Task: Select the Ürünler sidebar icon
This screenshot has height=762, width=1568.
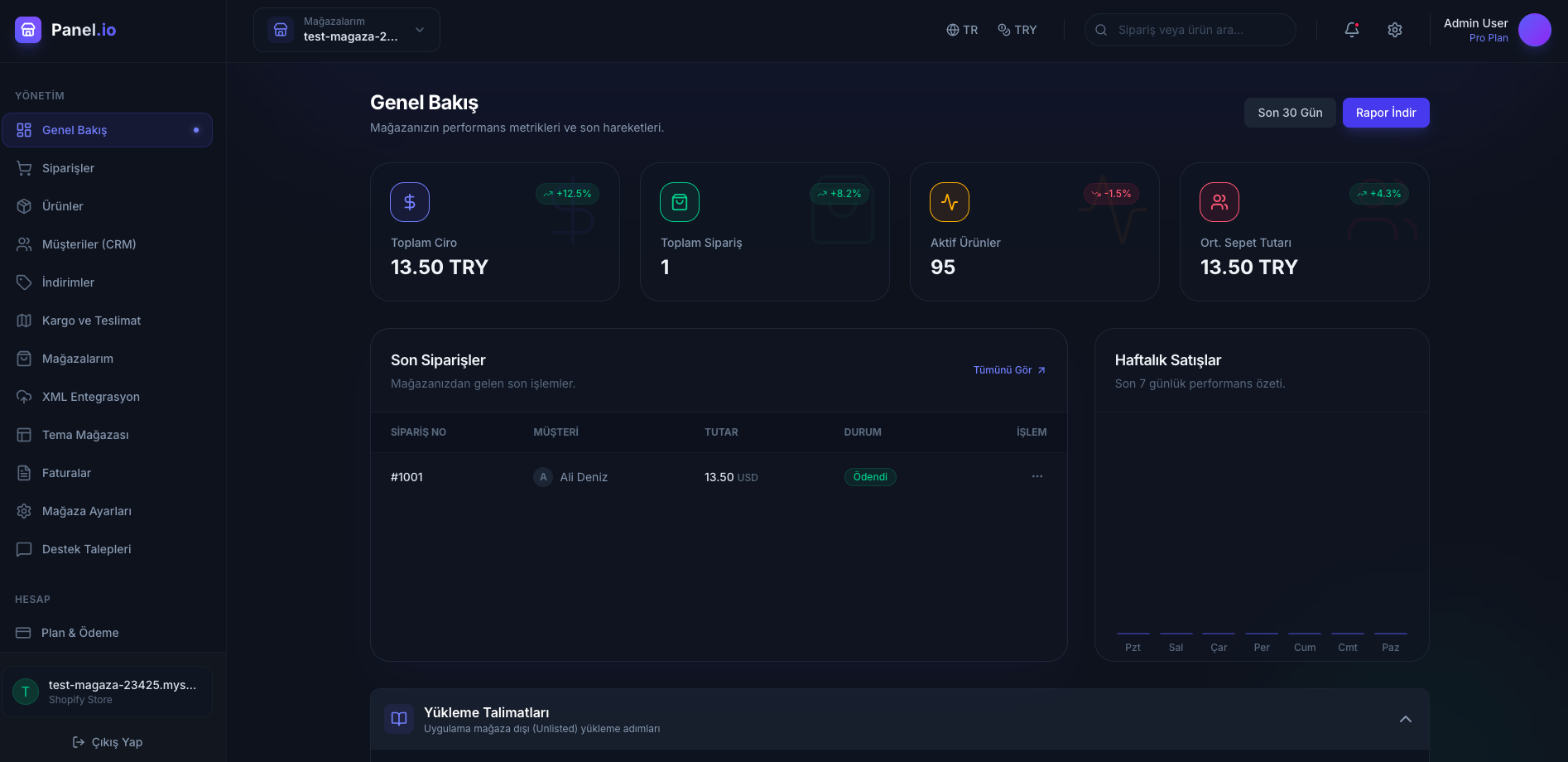Action: [x=26, y=205]
